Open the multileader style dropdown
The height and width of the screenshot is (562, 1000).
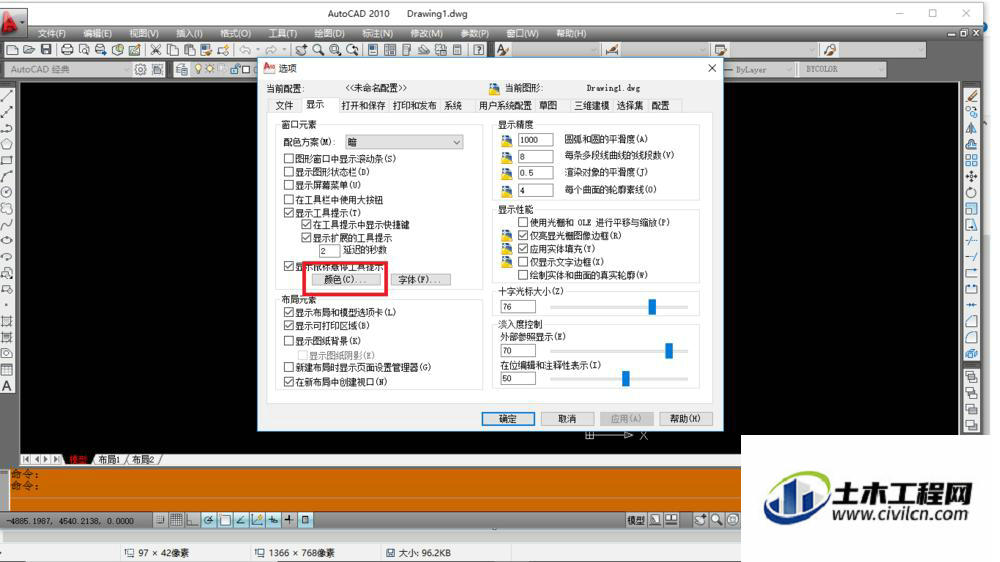pyautogui.click(x=882, y=50)
